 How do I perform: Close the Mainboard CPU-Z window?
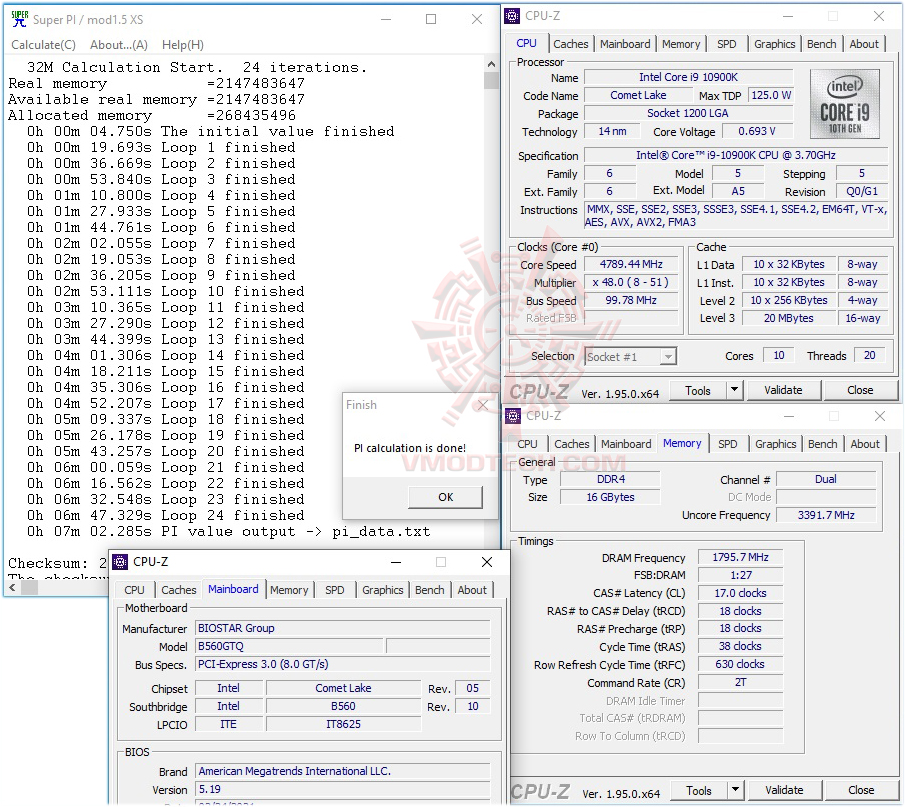(487, 562)
